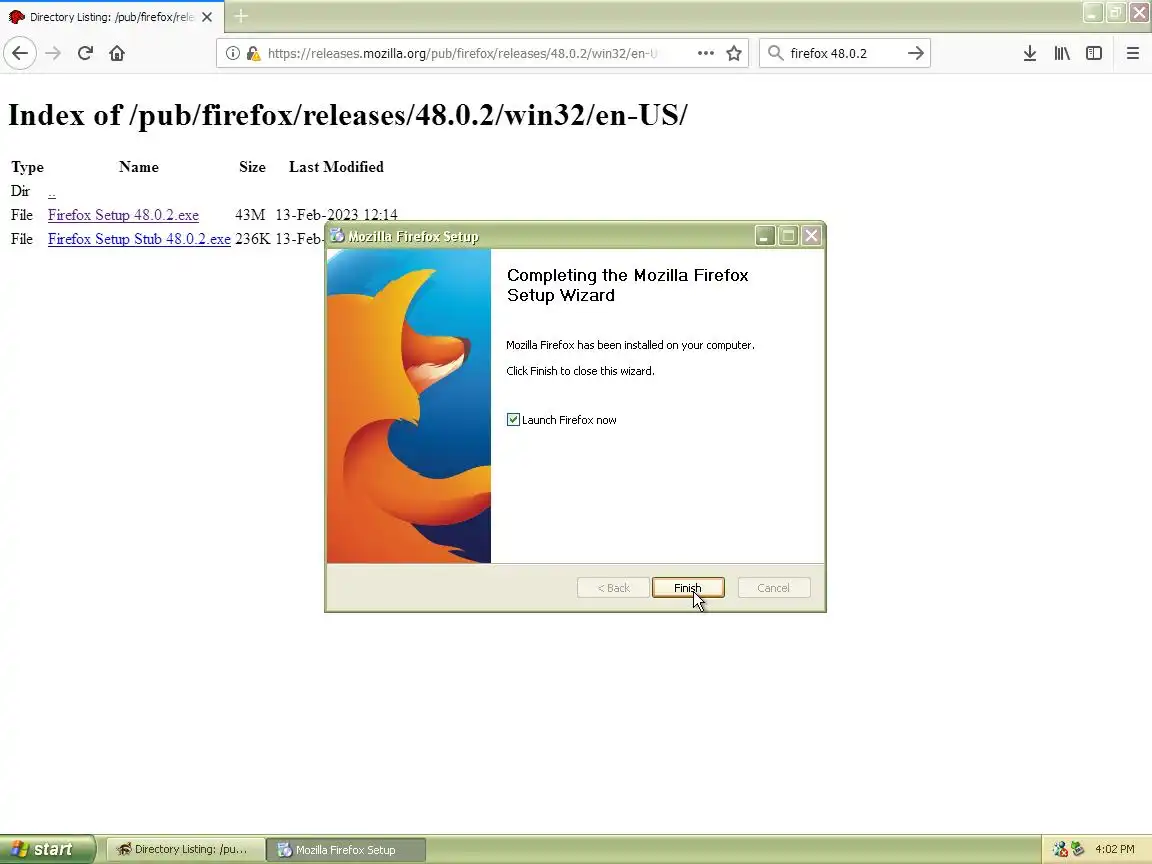The width and height of the screenshot is (1152, 864).
Task: Restore down the Firefox browser window
Action: pos(1116,12)
